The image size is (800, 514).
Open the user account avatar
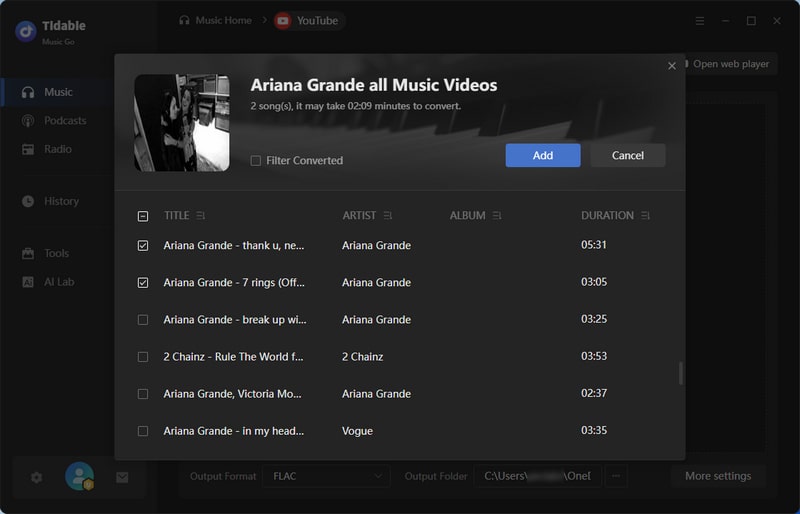[x=80, y=476]
